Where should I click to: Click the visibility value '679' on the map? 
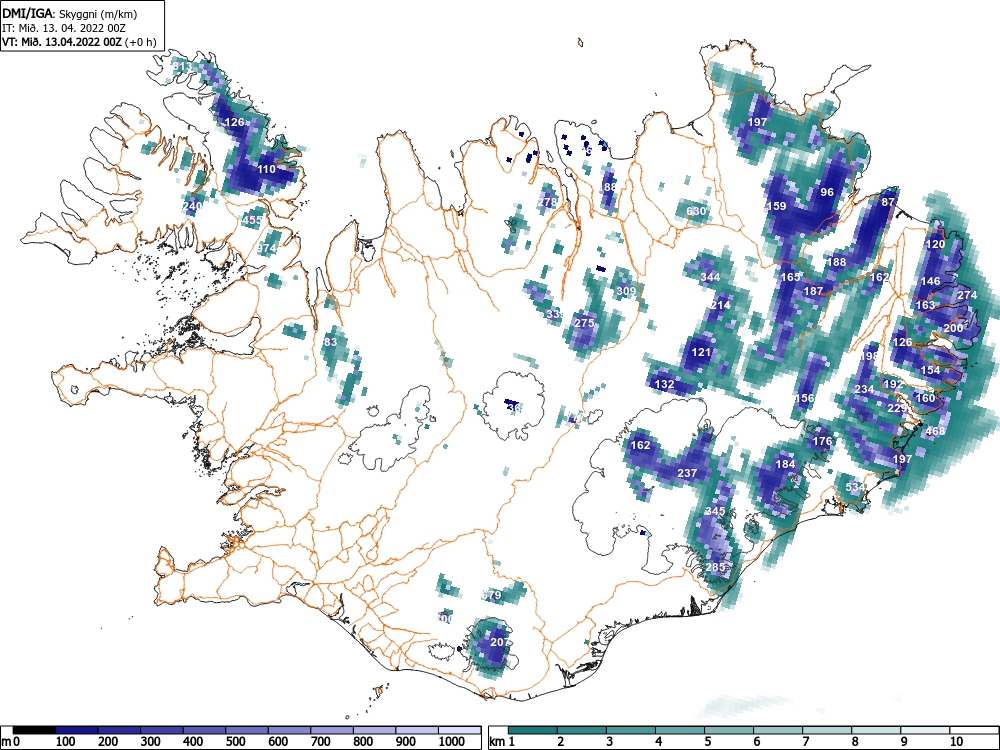pos(492,596)
